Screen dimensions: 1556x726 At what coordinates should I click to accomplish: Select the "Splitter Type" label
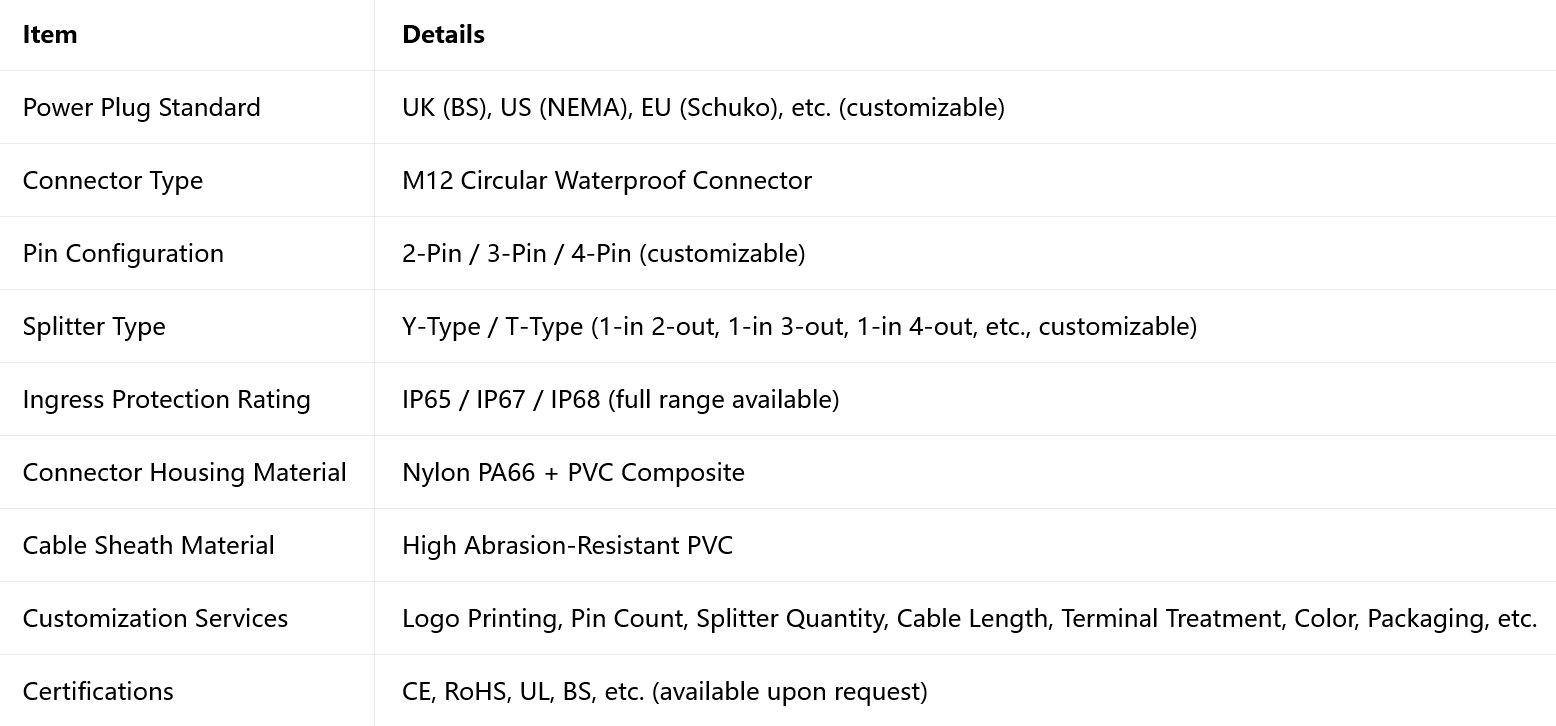coord(94,327)
